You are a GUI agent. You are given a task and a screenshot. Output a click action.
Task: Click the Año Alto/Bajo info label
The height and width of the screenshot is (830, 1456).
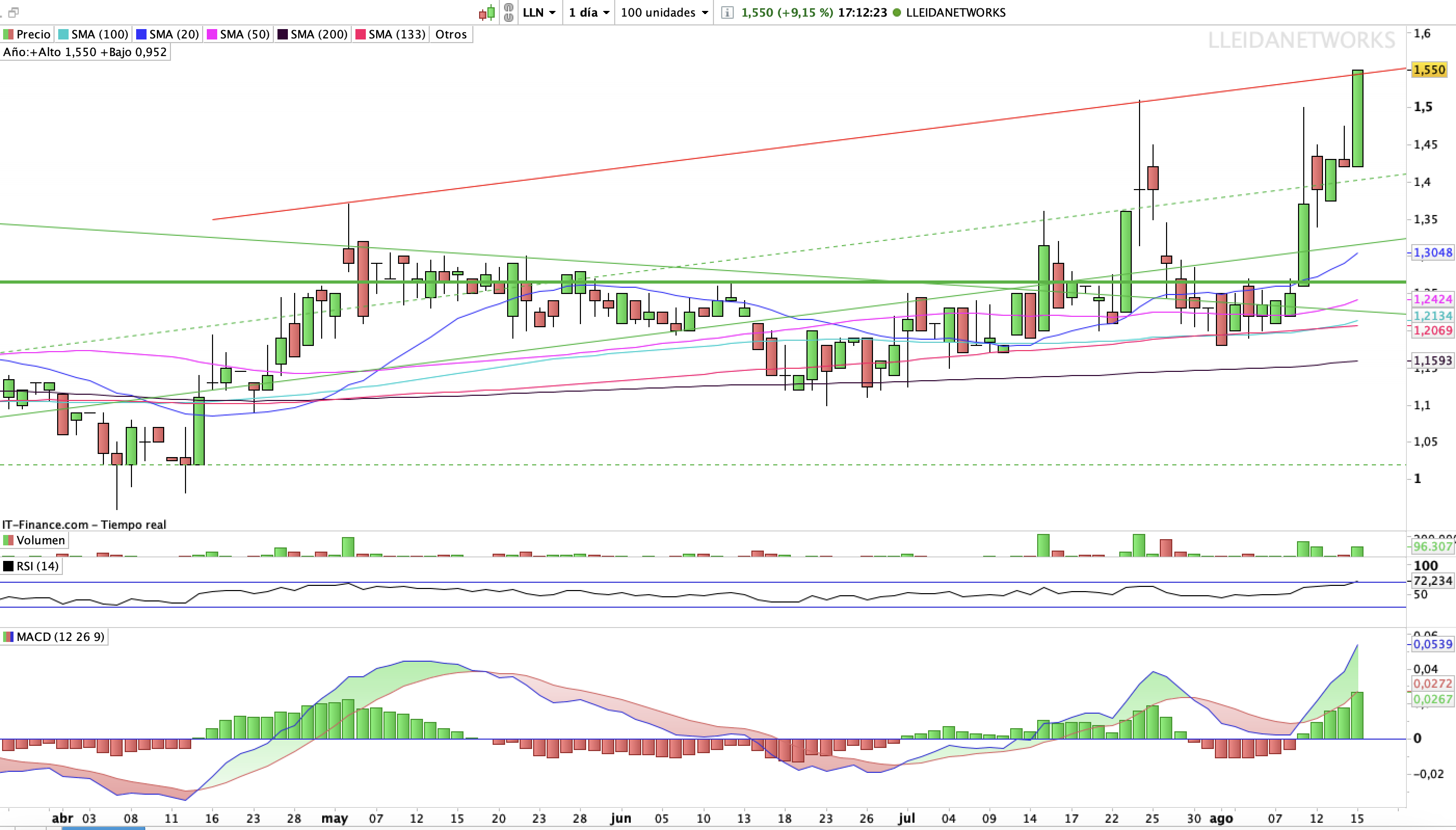[85, 52]
